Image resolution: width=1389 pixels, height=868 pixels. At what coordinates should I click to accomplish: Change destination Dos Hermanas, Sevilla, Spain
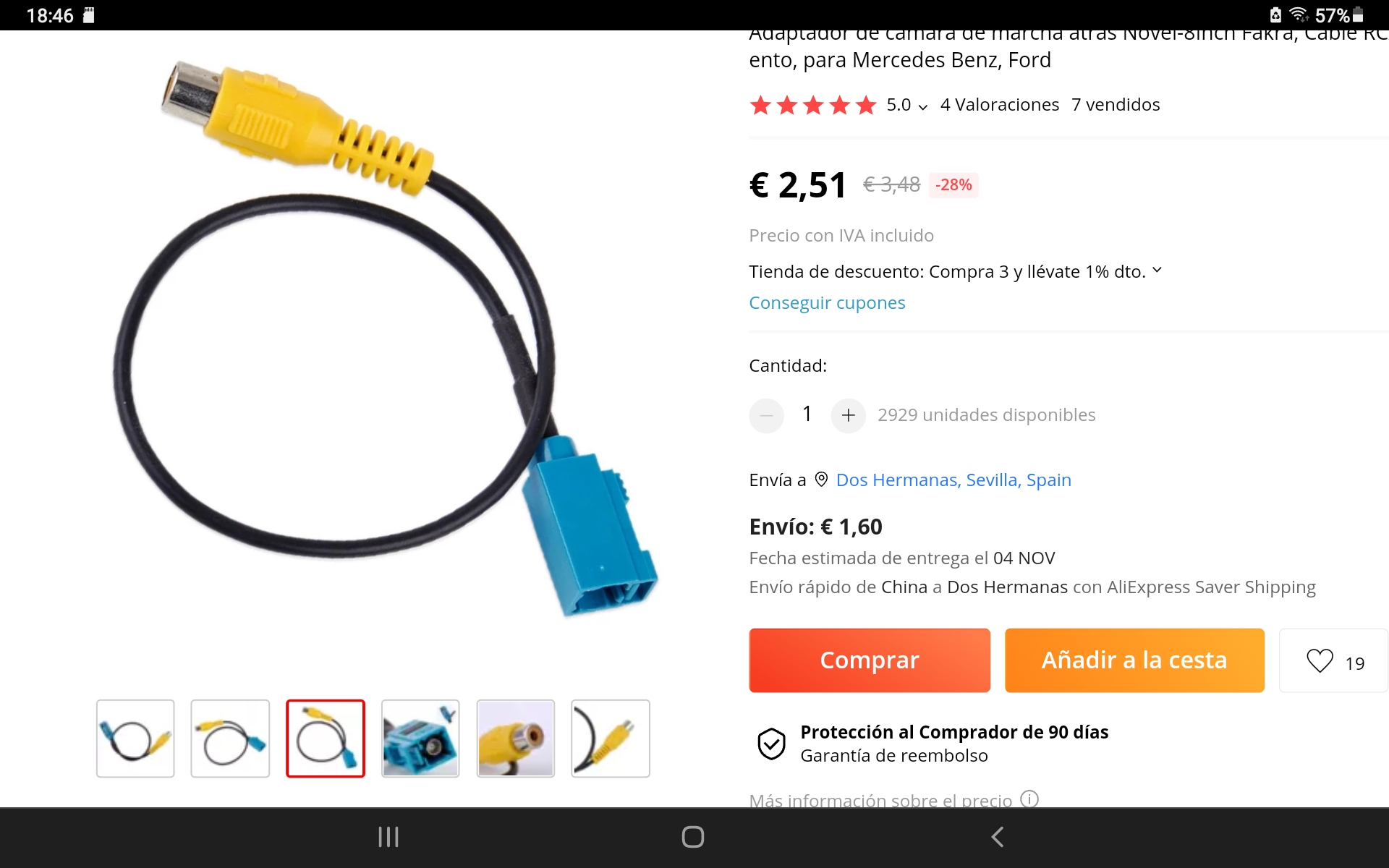click(953, 480)
